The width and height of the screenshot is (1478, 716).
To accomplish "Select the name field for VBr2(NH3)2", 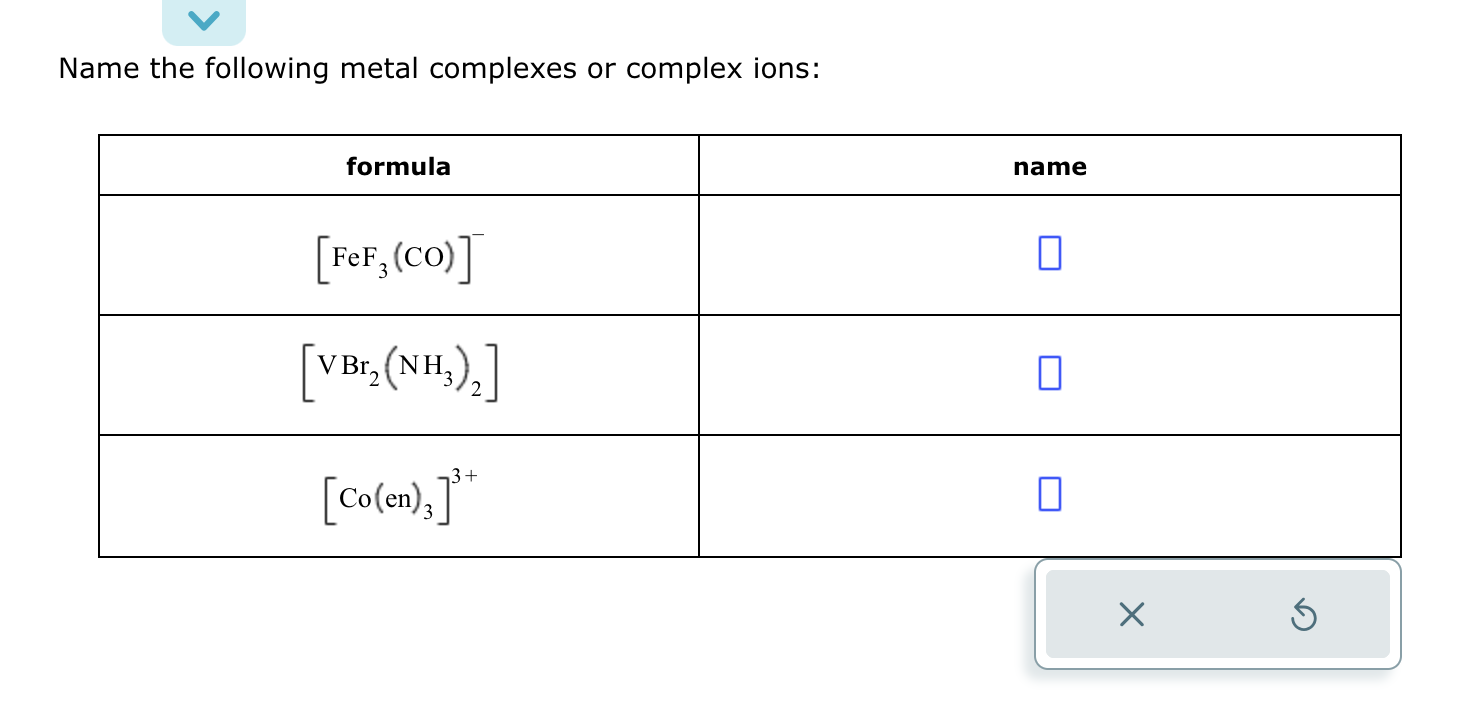I will pos(1048,373).
